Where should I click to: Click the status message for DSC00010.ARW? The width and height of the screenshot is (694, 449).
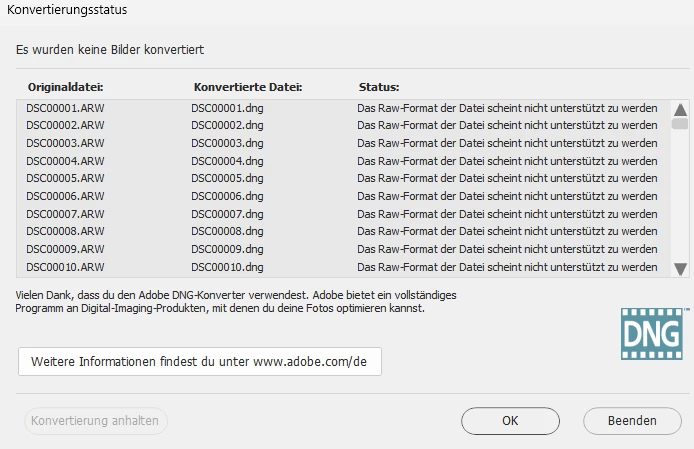(507, 267)
